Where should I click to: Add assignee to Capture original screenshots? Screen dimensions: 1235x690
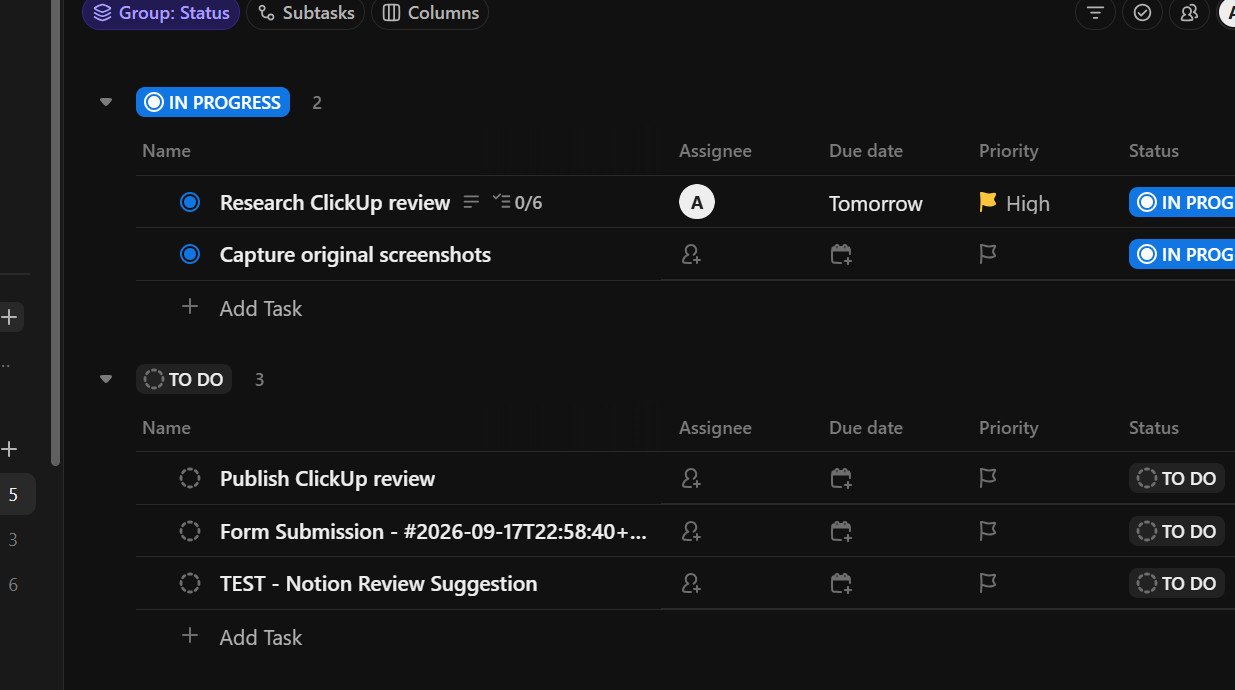[690, 254]
